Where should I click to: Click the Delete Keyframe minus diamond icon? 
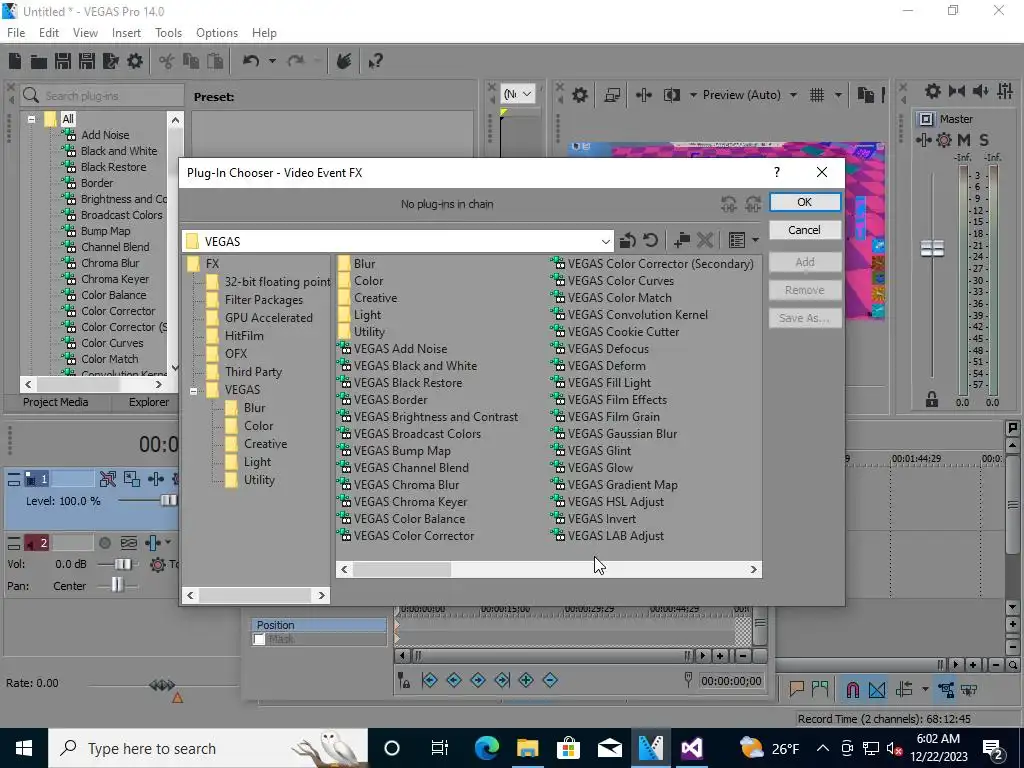[x=551, y=680]
